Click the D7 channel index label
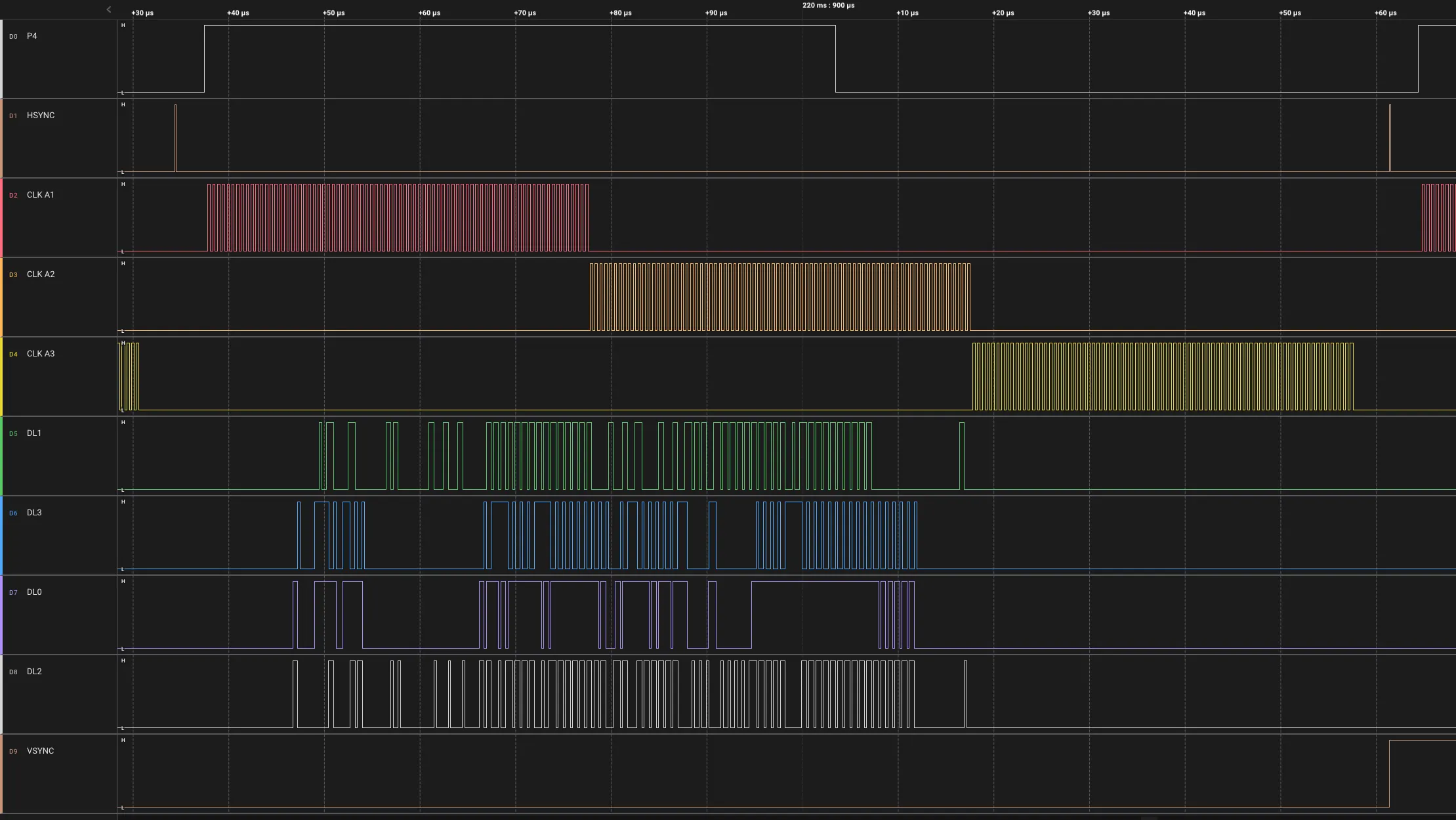1456x820 pixels. point(13,593)
